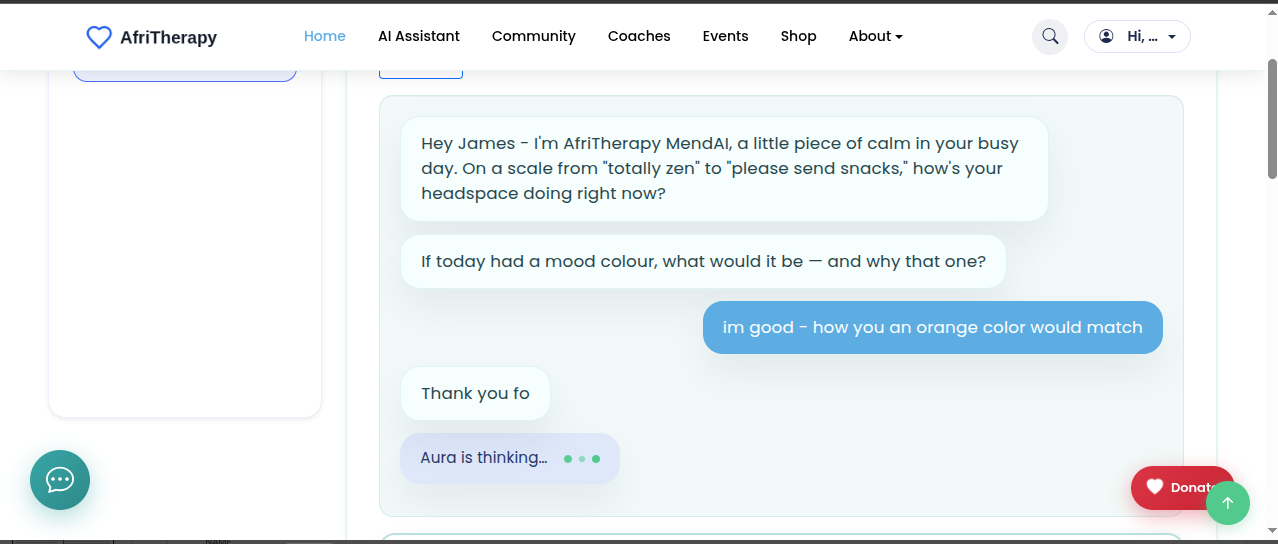Open the "Hi, ..." account dropdown caret
1278x544 pixels.
[x=1172, y=37]
